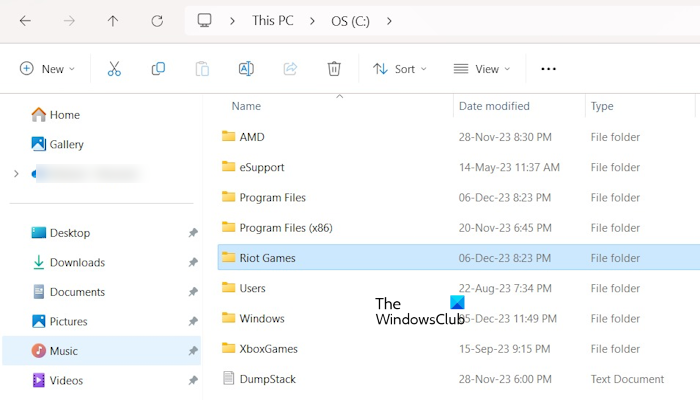
Task: Click the Rename icon in toolbar
Action: (x=246, y=69)
